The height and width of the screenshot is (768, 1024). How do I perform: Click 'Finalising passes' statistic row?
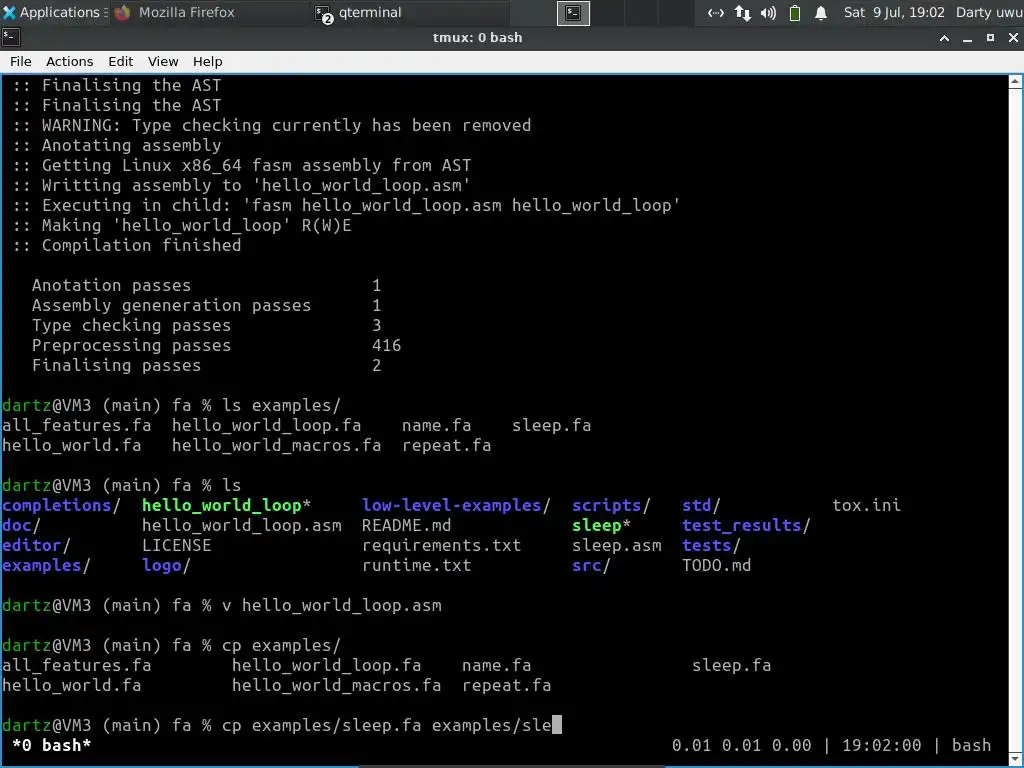click(x=206, y=366)
